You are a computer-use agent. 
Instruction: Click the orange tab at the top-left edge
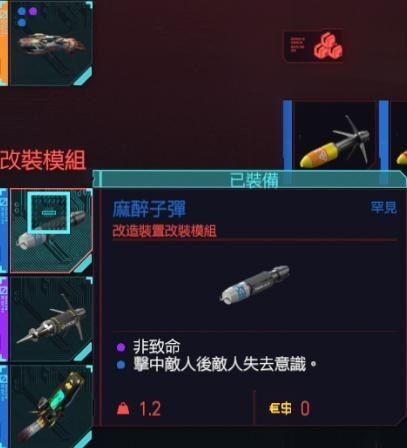click(4, 43)
